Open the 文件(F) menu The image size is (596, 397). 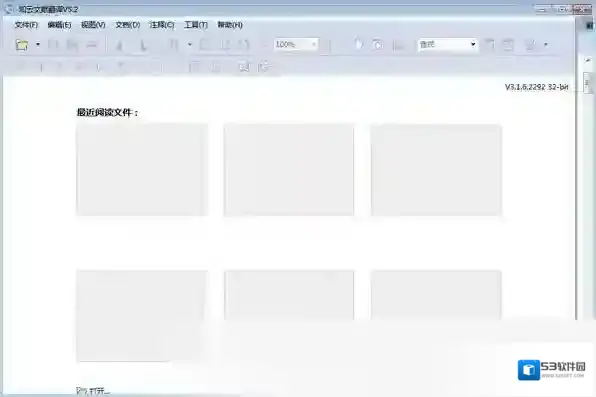tap(26, 25)
